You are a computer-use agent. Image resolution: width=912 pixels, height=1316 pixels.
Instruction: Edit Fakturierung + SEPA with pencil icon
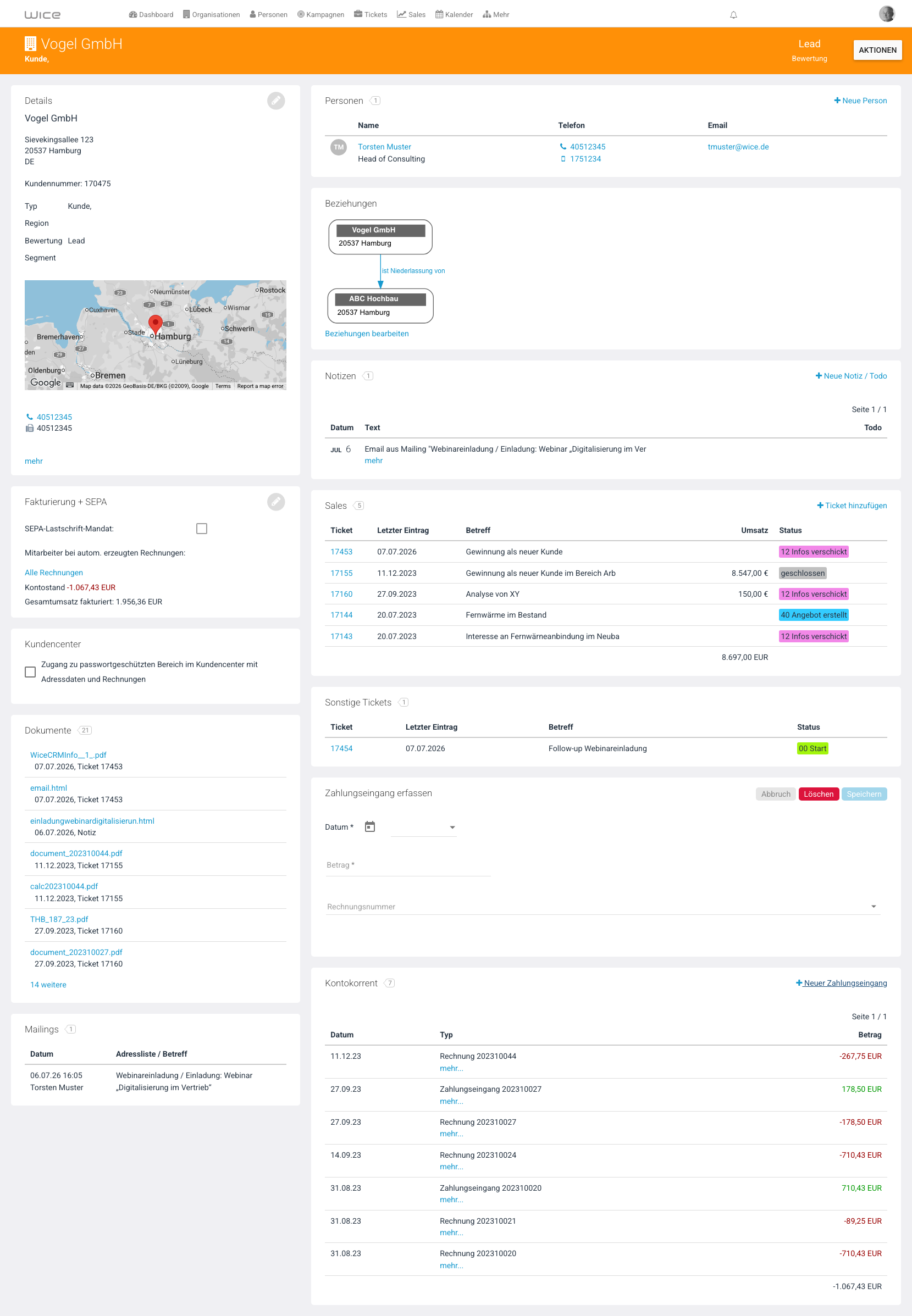point(276,502)
